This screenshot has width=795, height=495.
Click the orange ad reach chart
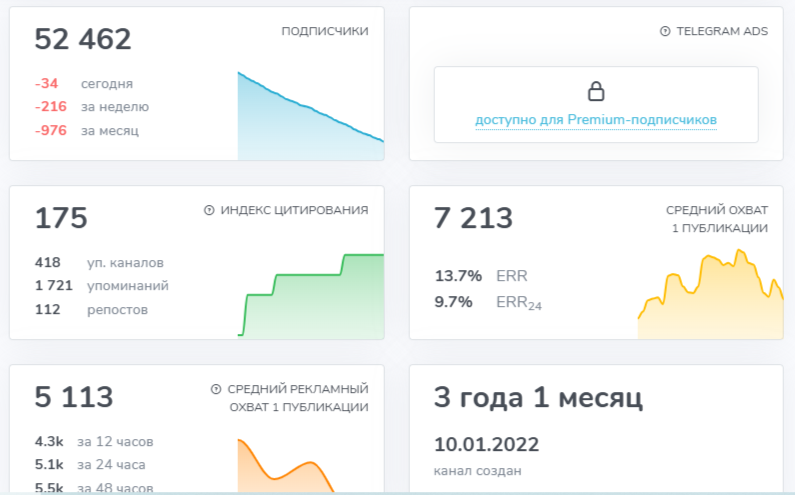click(x=286, y=465)
